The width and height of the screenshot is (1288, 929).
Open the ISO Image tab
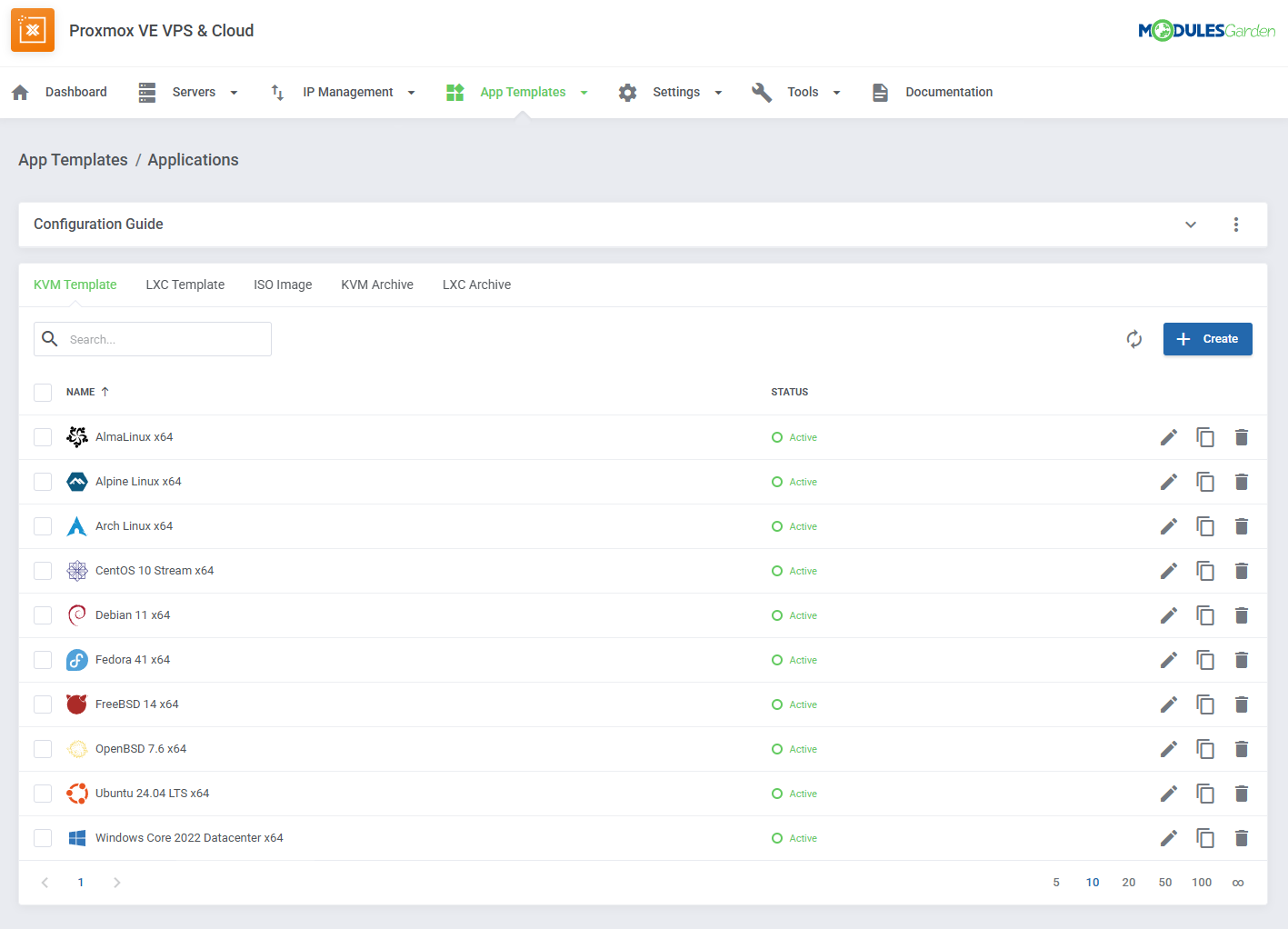coord(283,285)
